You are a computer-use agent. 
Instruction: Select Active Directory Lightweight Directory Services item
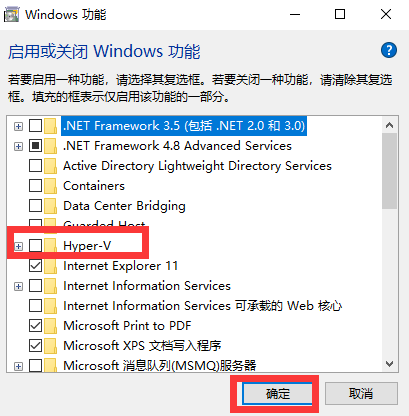click(197, 166)
